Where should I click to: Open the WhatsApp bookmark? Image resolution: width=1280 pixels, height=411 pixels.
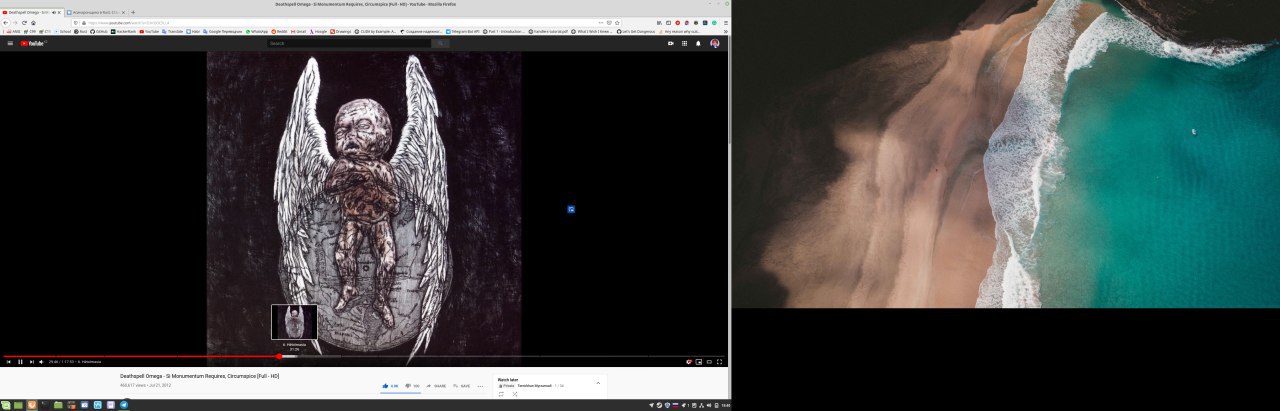[257, 31]
